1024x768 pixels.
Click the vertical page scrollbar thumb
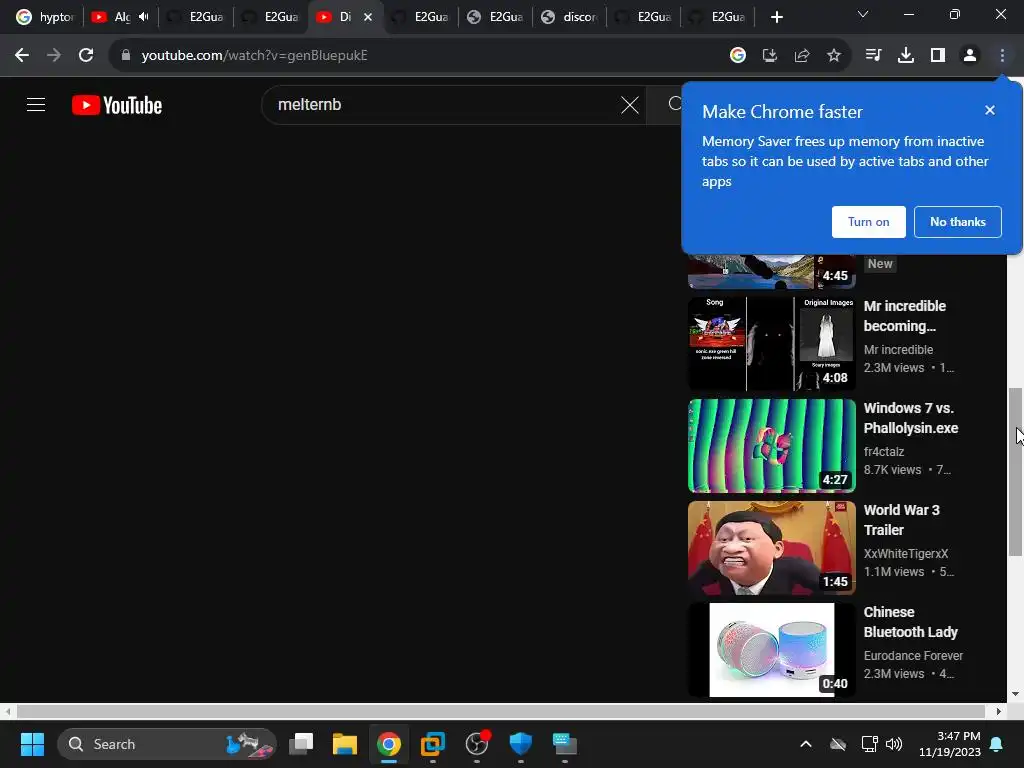(x=1015, y=472)
